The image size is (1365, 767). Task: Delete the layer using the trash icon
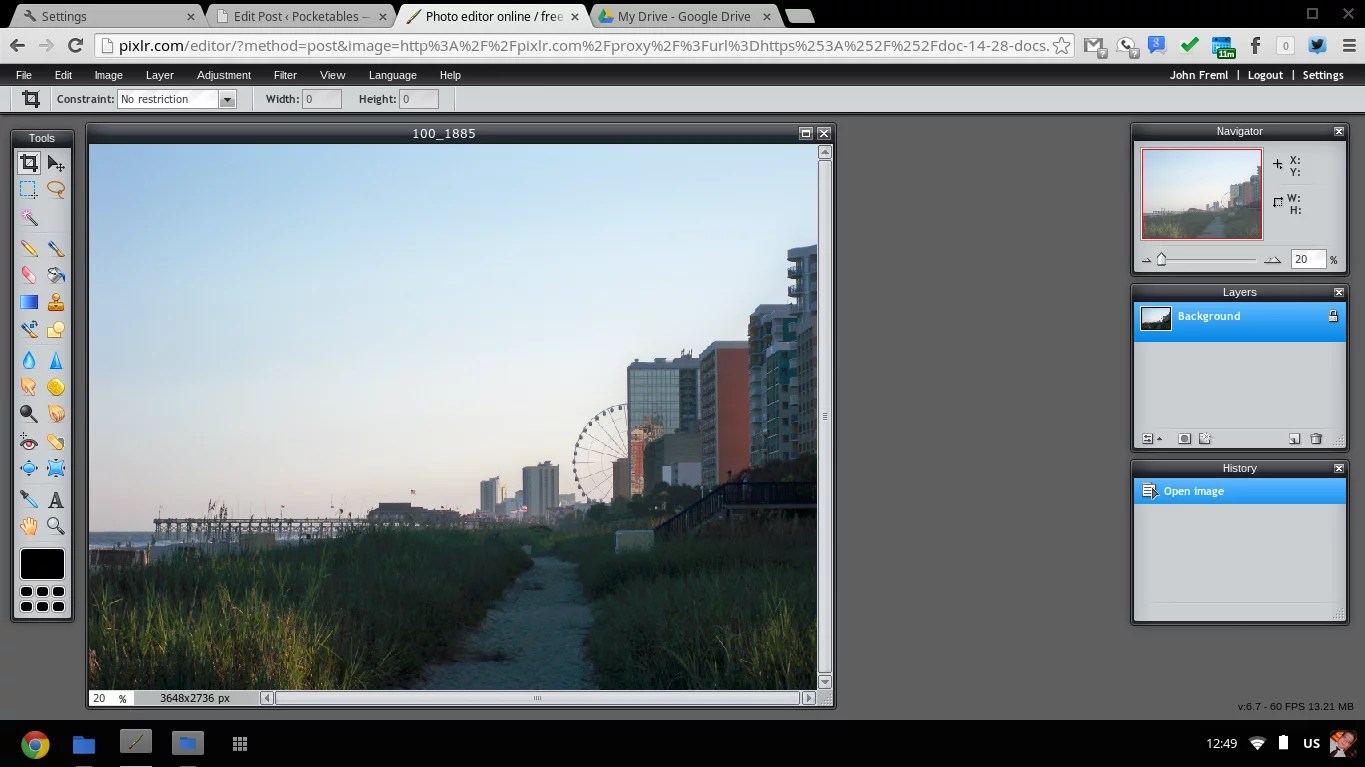1316,439
